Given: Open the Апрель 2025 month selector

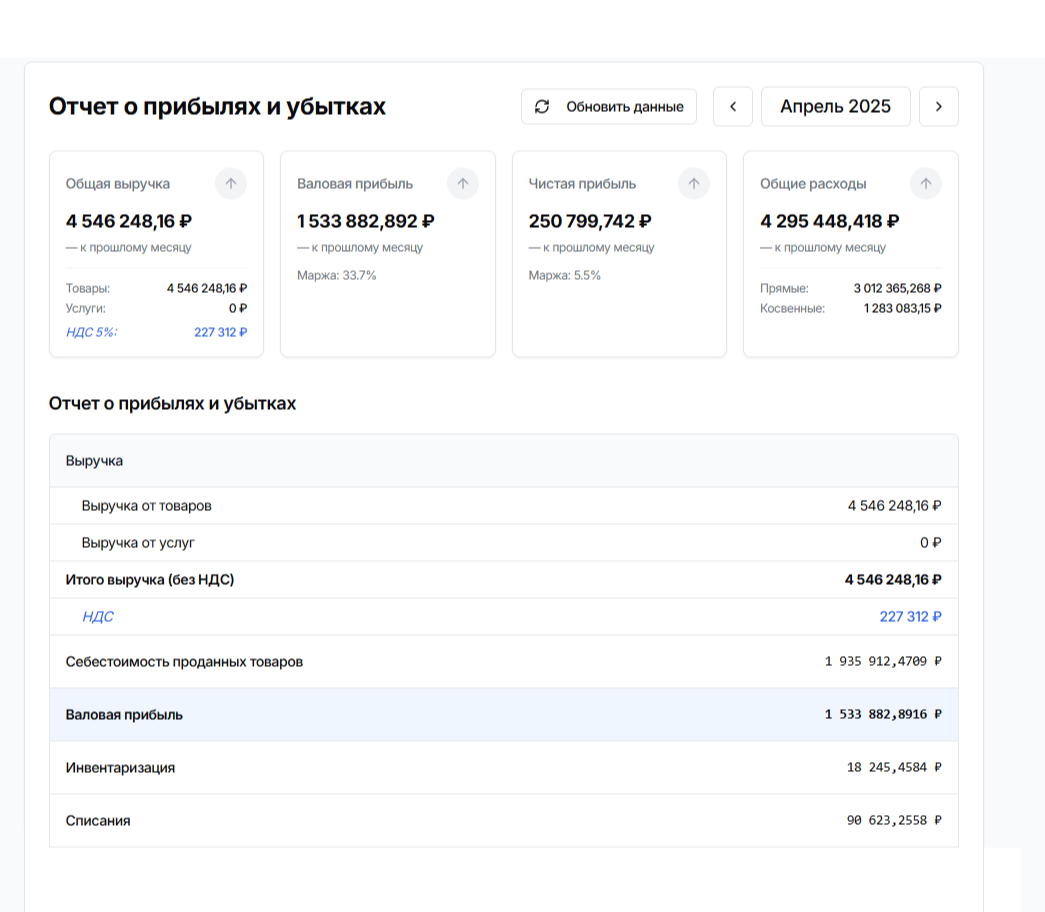Looking at the screenshot, I should [835, 107].
